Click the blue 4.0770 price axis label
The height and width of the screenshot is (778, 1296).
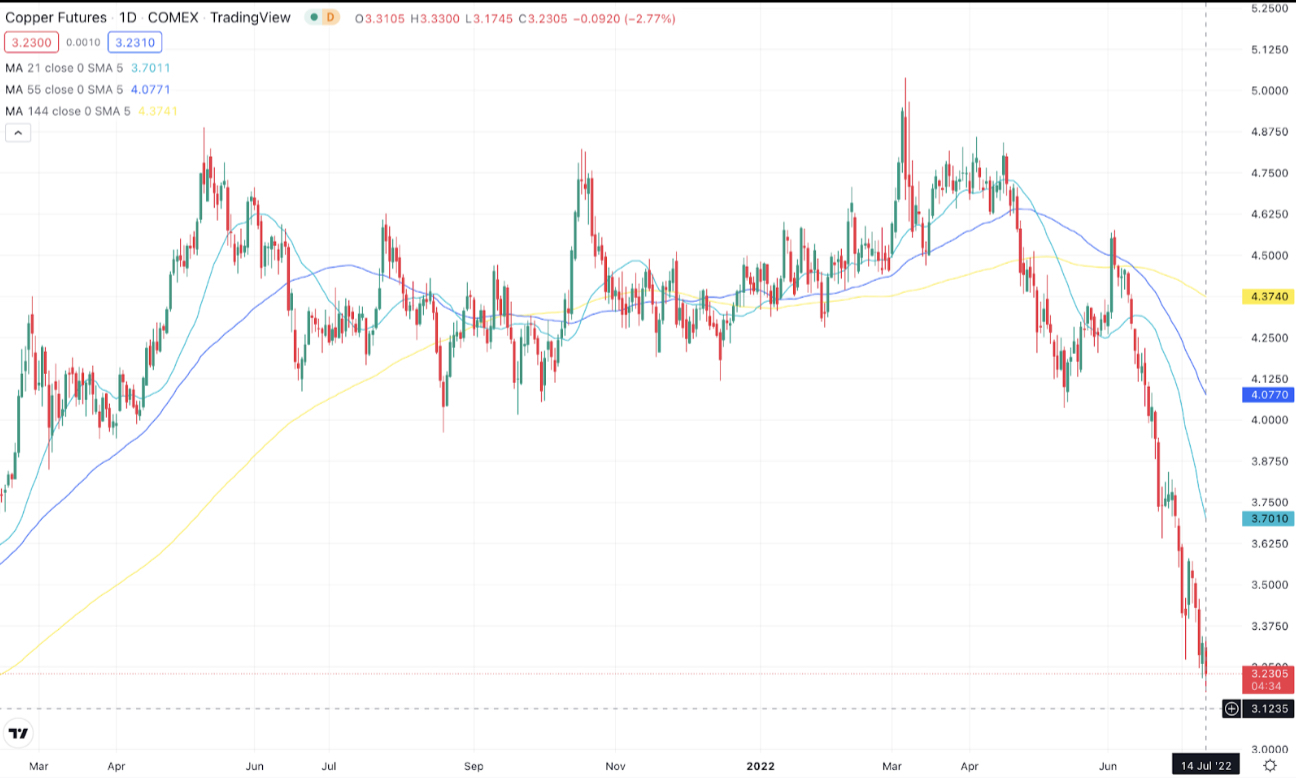1267,395
